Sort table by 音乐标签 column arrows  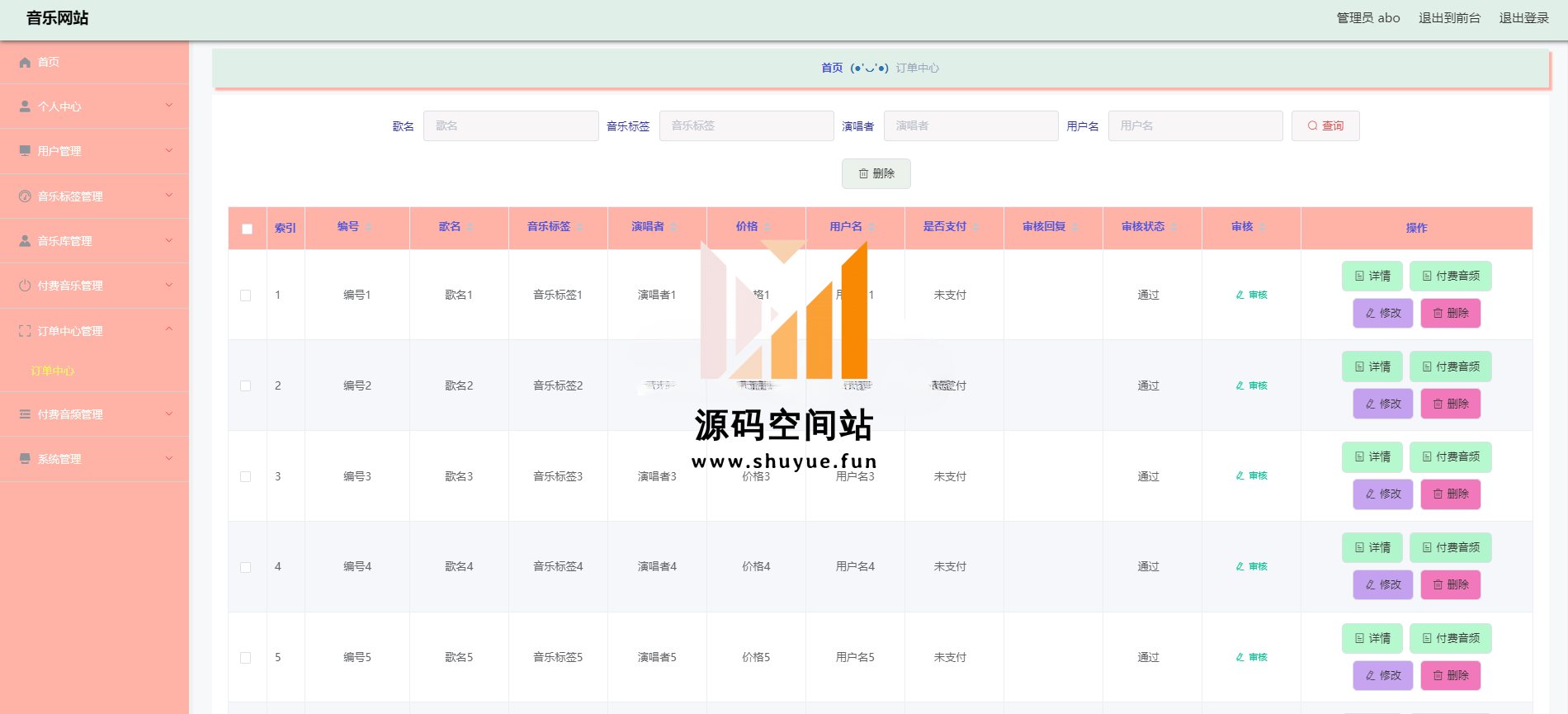tap(579, 227)
